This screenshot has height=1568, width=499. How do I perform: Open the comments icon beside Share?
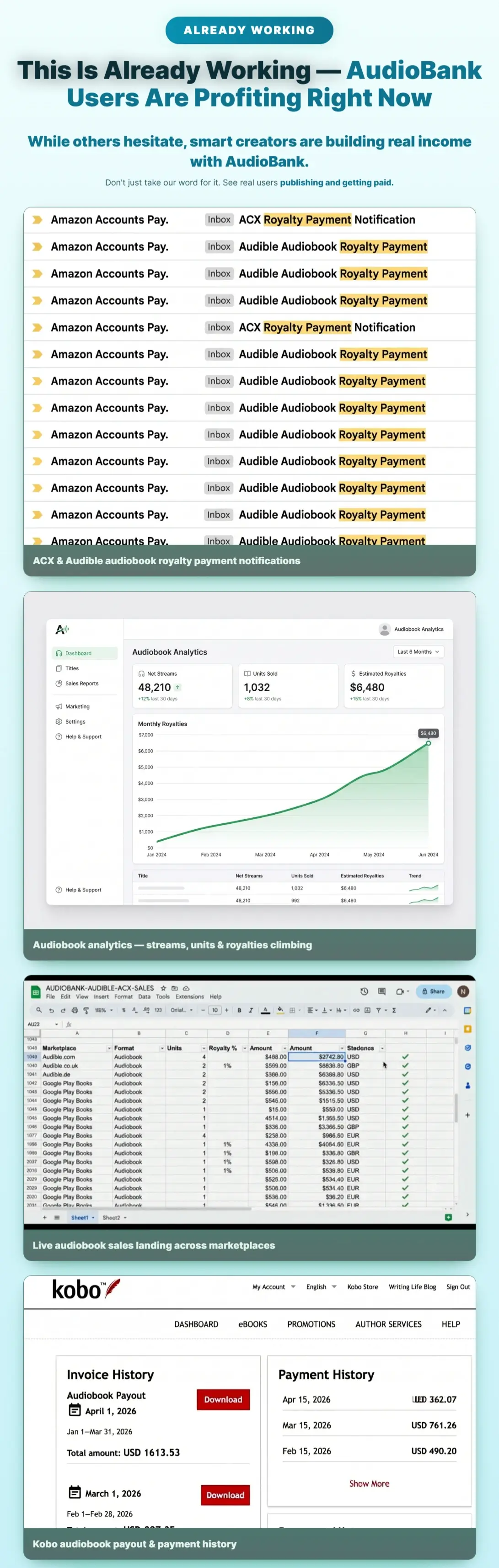click(x=381, y=991)
